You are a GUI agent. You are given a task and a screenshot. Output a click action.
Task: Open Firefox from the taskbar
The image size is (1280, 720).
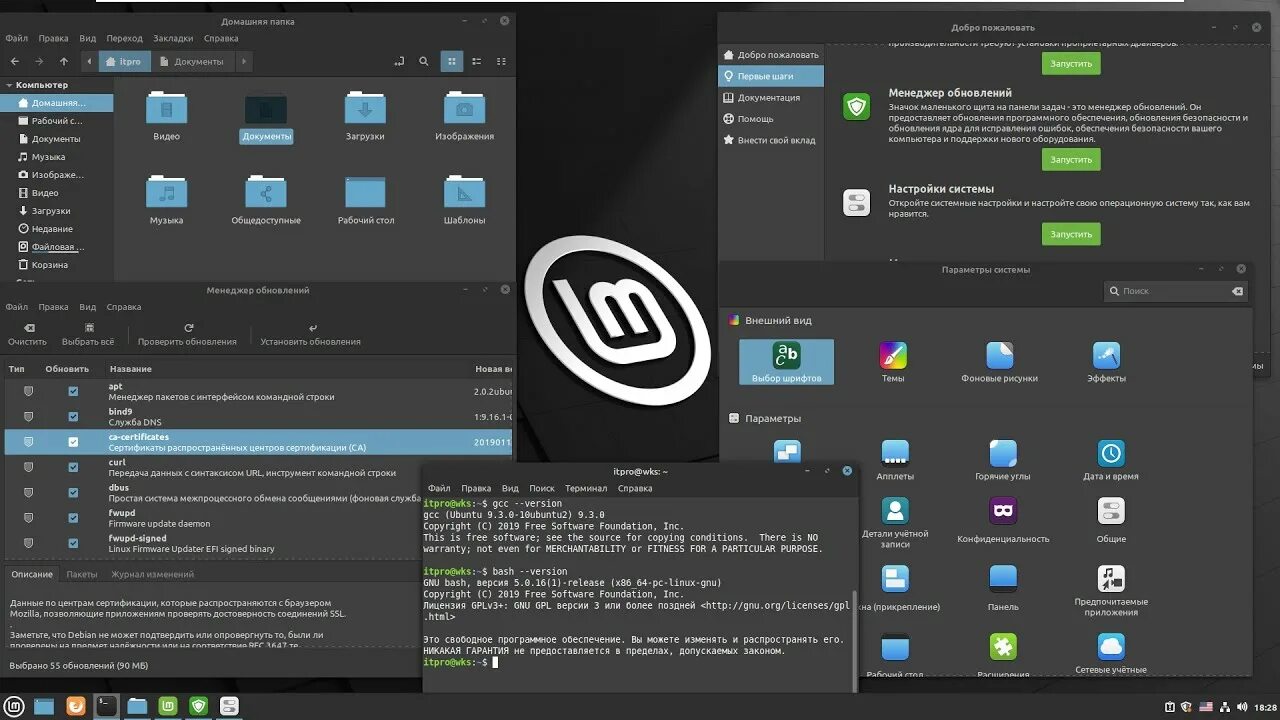(x=75, y=706)
